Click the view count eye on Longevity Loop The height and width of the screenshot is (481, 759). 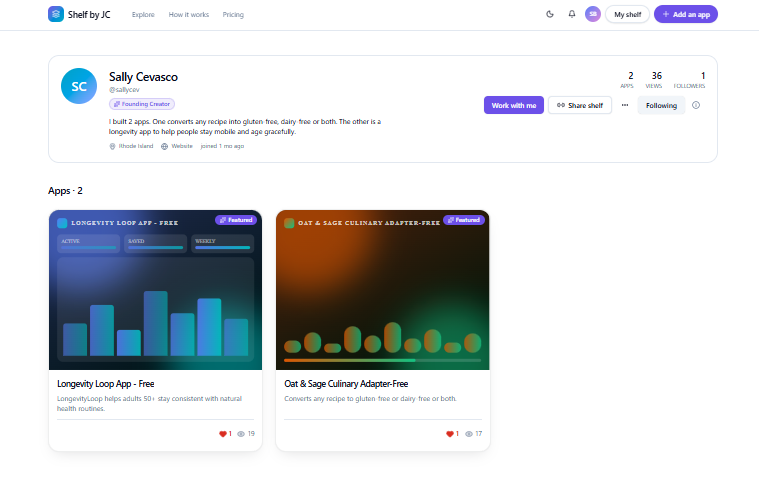[x=241, y=434]
